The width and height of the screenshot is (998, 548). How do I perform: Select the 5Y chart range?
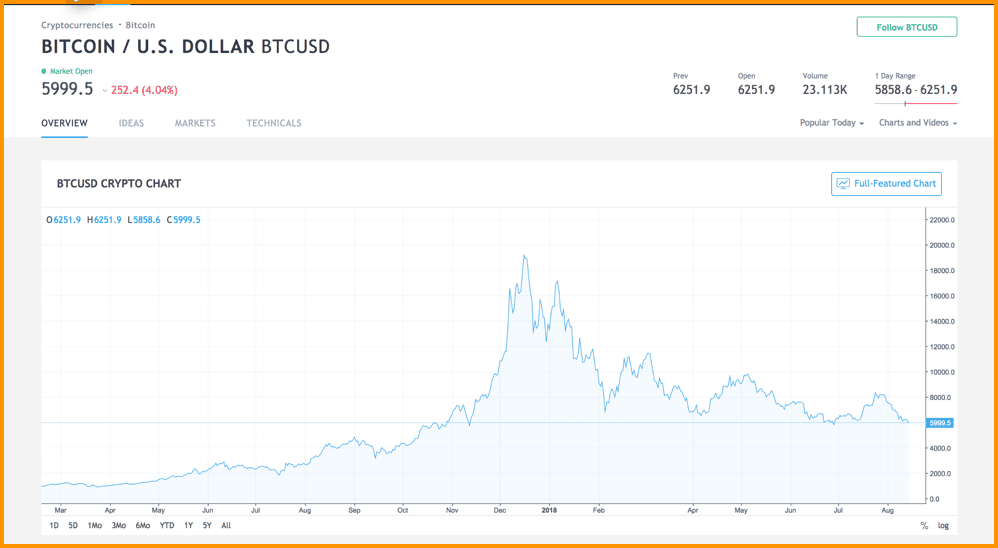207,526
